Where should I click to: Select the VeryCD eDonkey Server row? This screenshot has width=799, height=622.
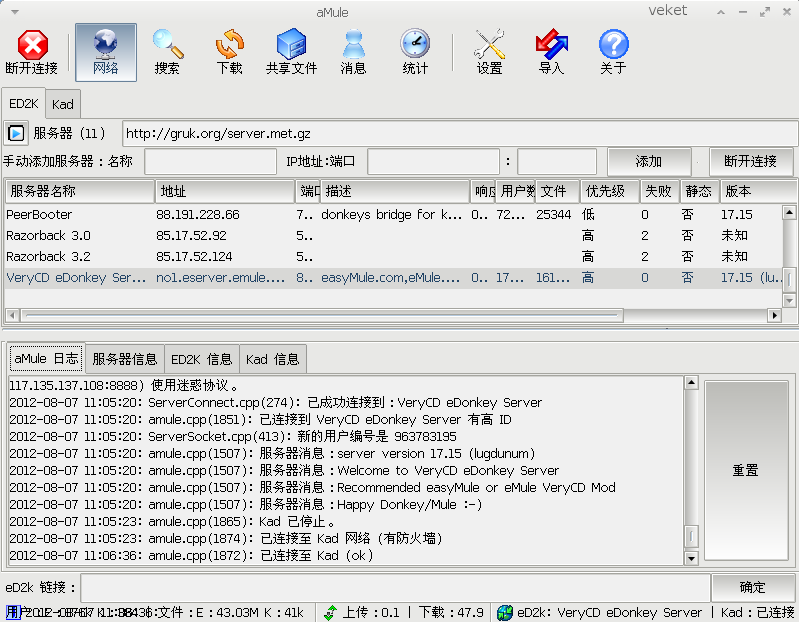pos(393,278)
